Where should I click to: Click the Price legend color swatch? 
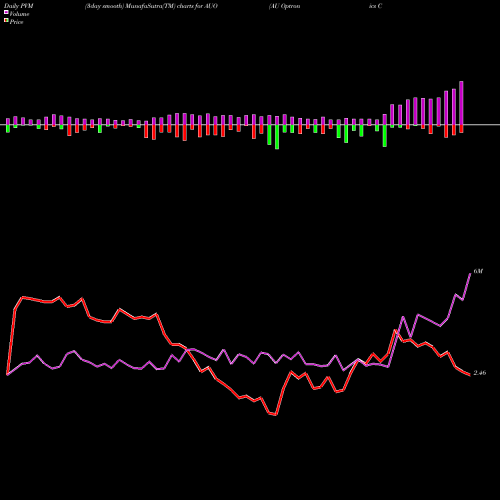coord(6,21)
